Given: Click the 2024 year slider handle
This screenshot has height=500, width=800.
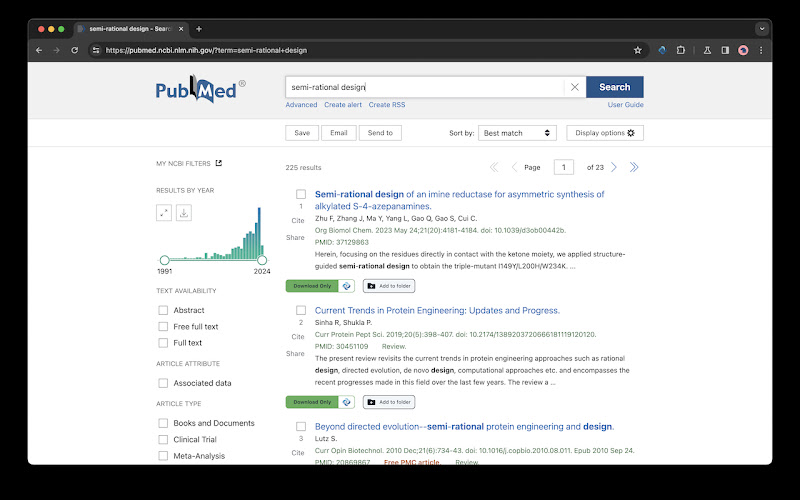Looking at the screenshot, I should 262,260.
